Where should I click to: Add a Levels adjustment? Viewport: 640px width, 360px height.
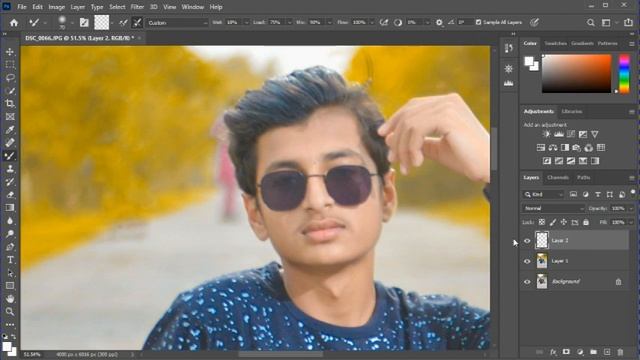pyautogui.click(x=559, y=134)
